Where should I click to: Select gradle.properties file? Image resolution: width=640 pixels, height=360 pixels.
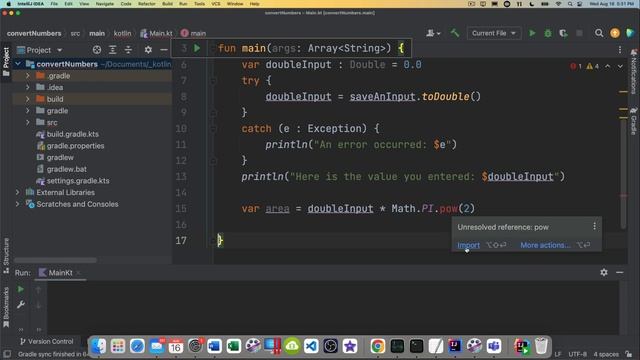click(75, 146)
